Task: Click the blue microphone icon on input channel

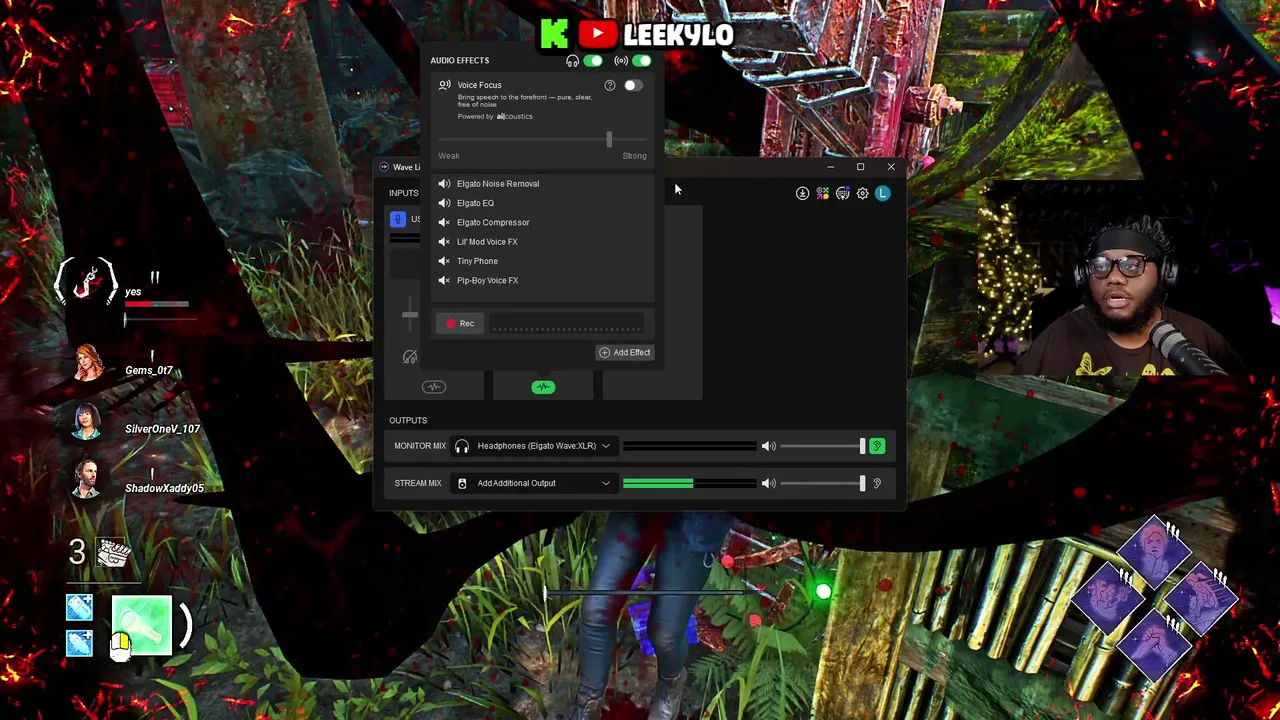Action: pos(398,219)
